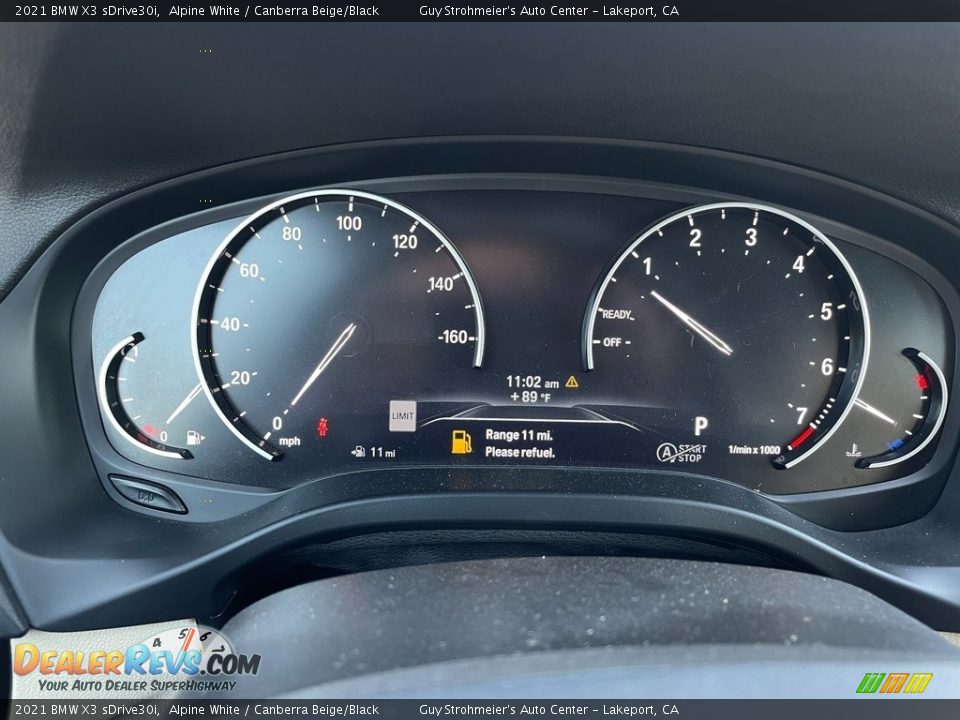Viewport: 960px width, 720px height.
Task: Click the red redline zone on tachometer
Action: (801, 438)
